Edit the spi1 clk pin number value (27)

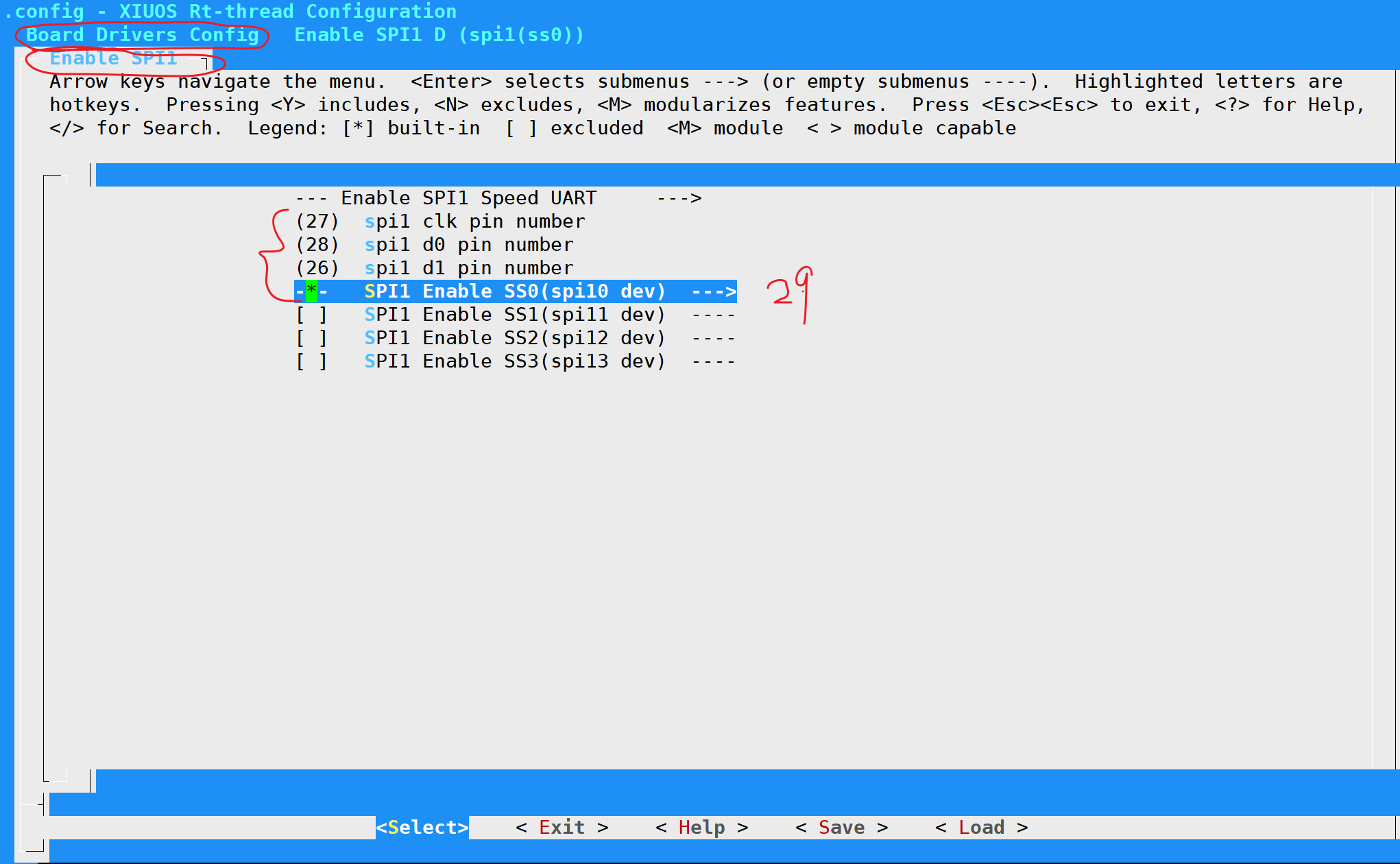[x=317, y=221]
